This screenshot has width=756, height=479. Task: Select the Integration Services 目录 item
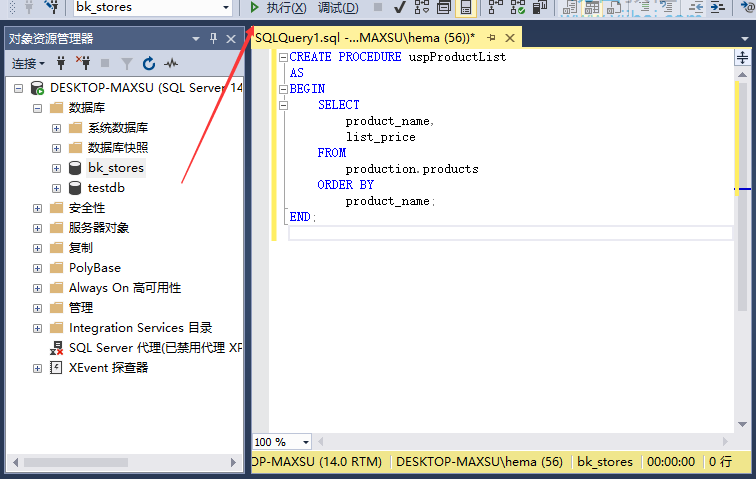coord(140,328)
